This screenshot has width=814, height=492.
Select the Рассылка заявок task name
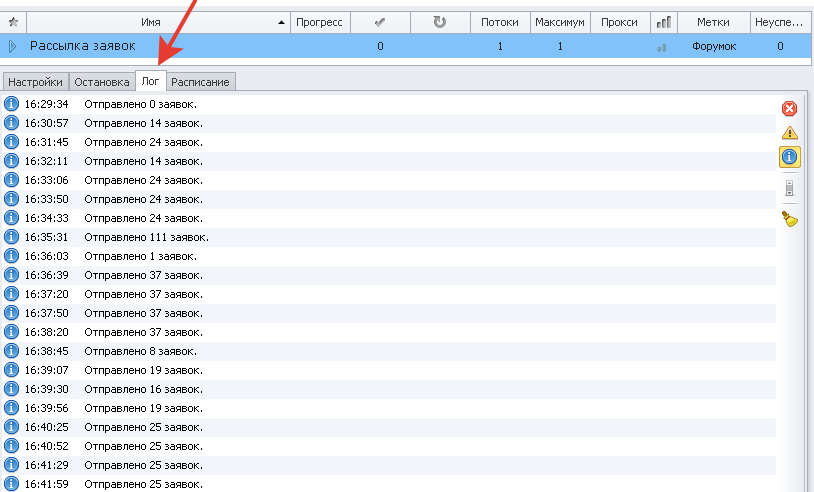pyautogui.click(x=83, y=46)
